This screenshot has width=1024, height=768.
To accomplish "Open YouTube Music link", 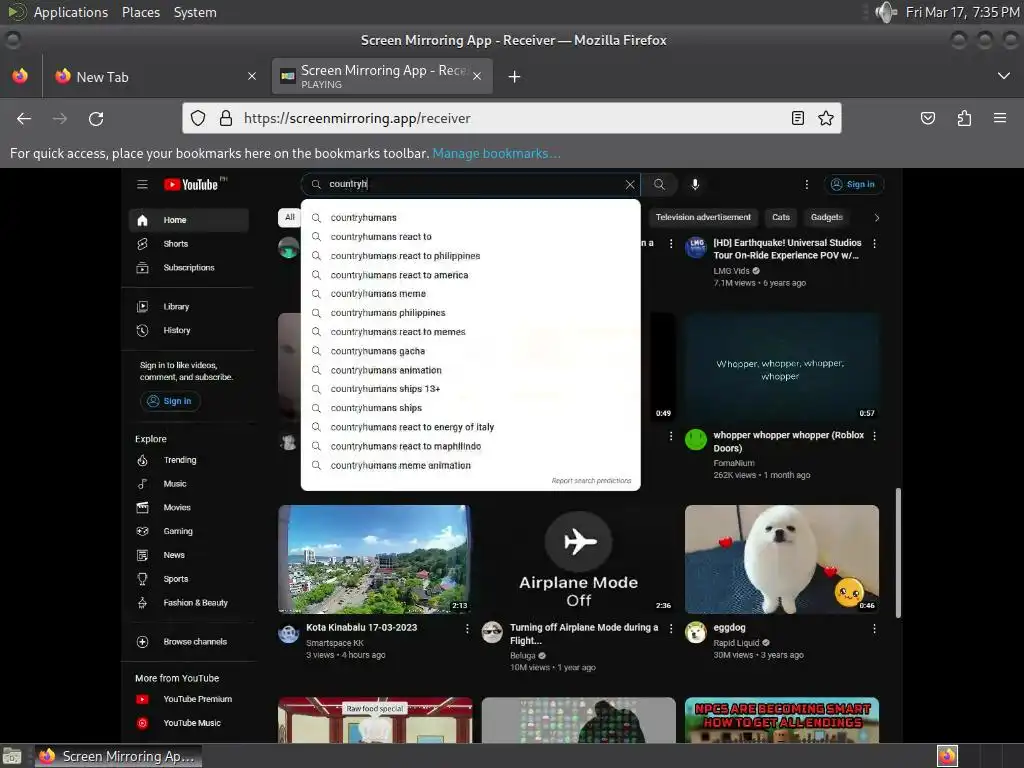I will coord(189,723).
